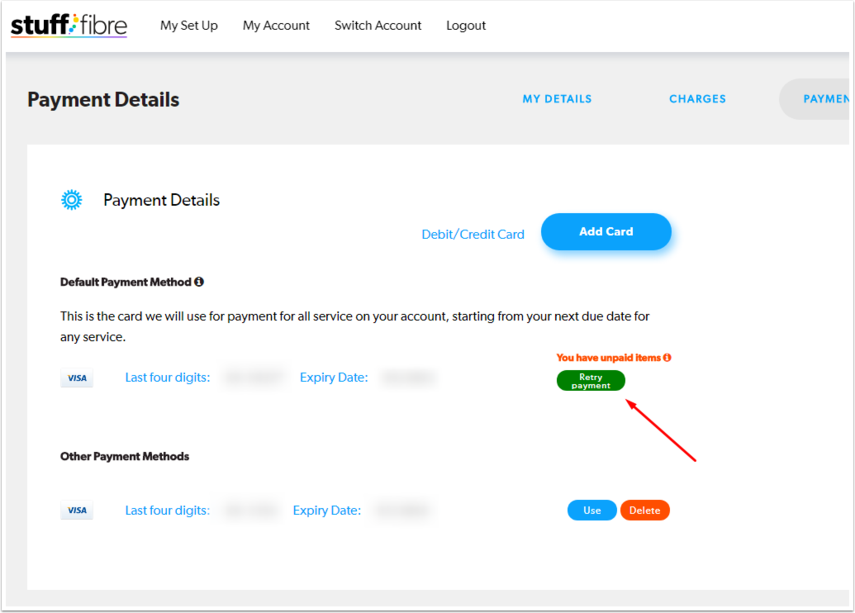Open the Debit/Credit Card link
The image size is (855, 613).
coord(472,234)
